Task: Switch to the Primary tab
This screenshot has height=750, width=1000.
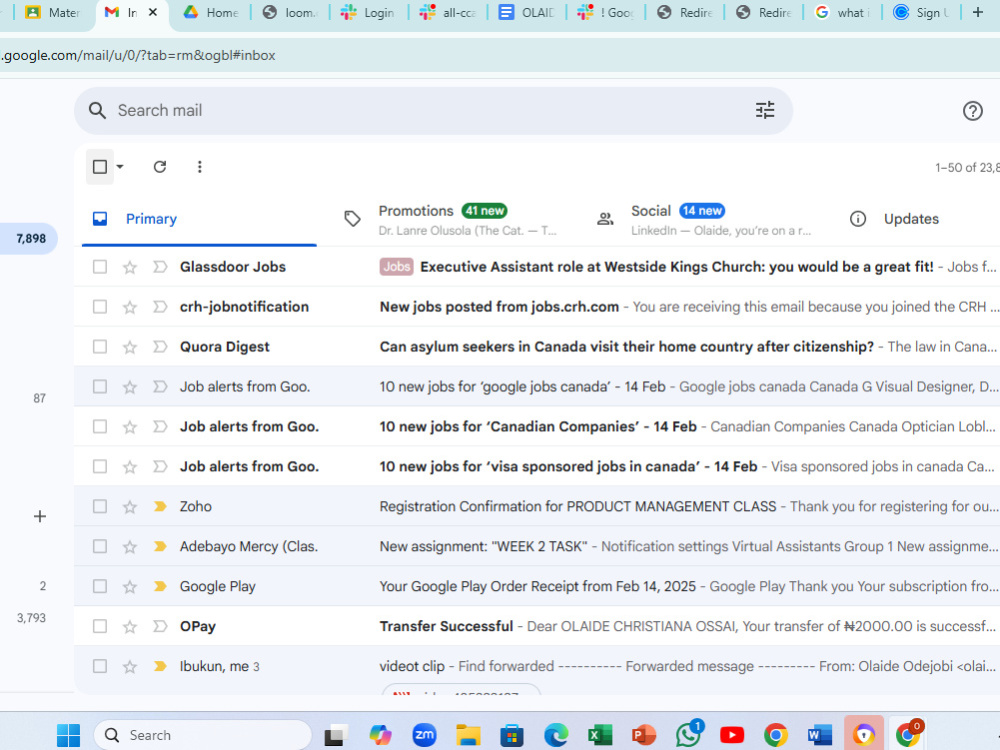Action: (199, 219)
